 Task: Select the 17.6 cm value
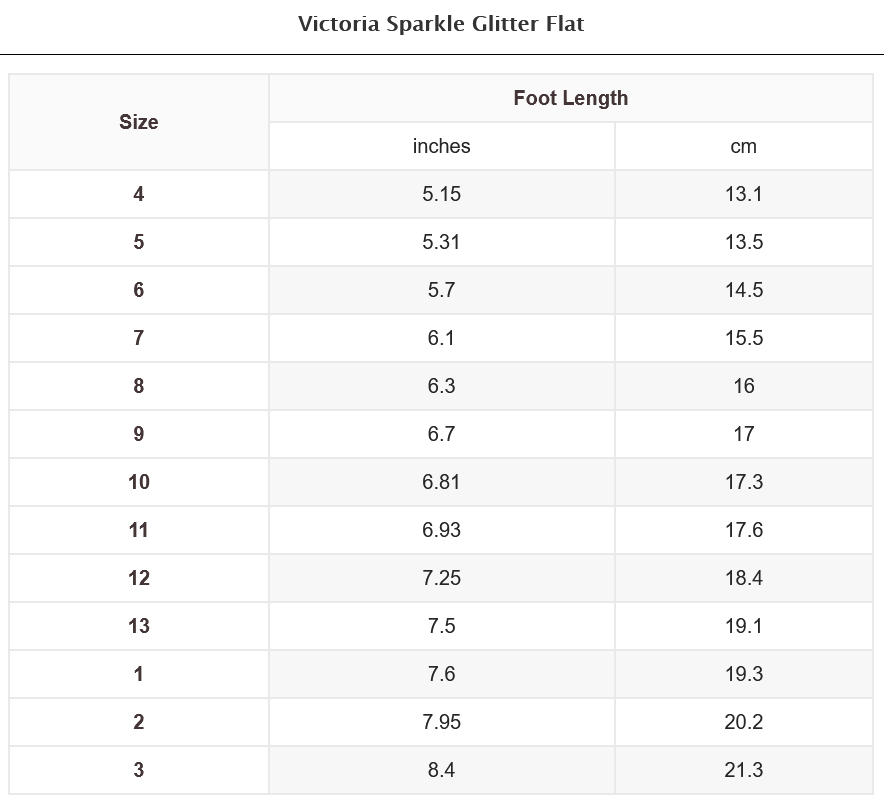tap(743, 530)
